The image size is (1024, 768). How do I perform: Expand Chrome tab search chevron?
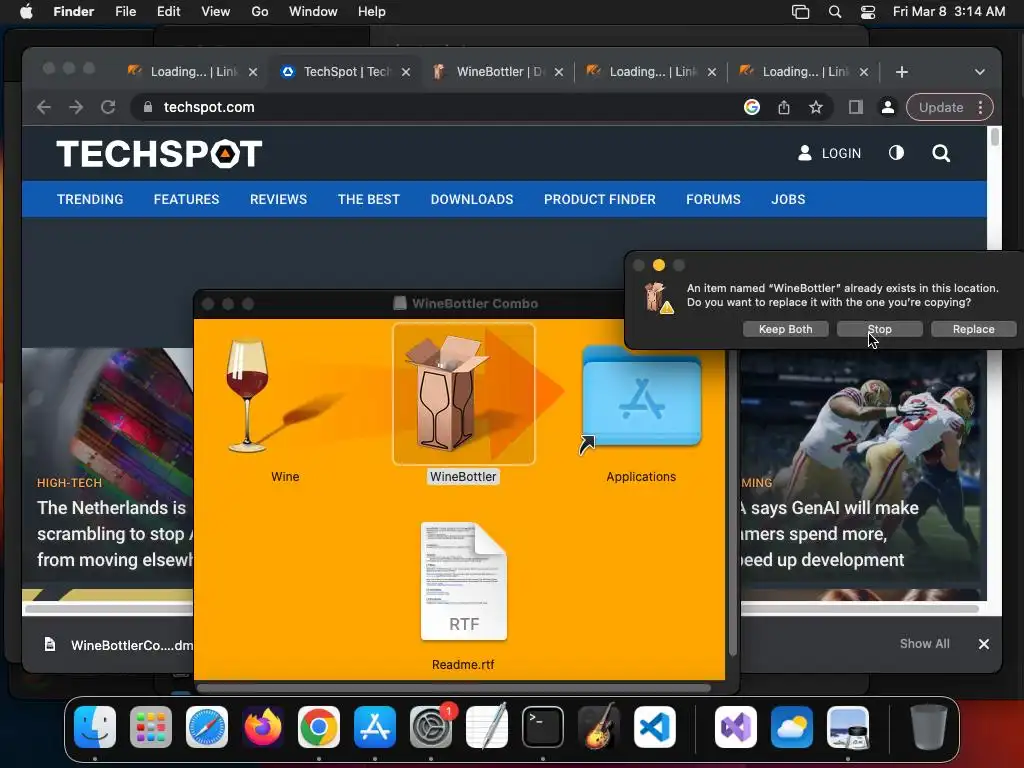980,72
